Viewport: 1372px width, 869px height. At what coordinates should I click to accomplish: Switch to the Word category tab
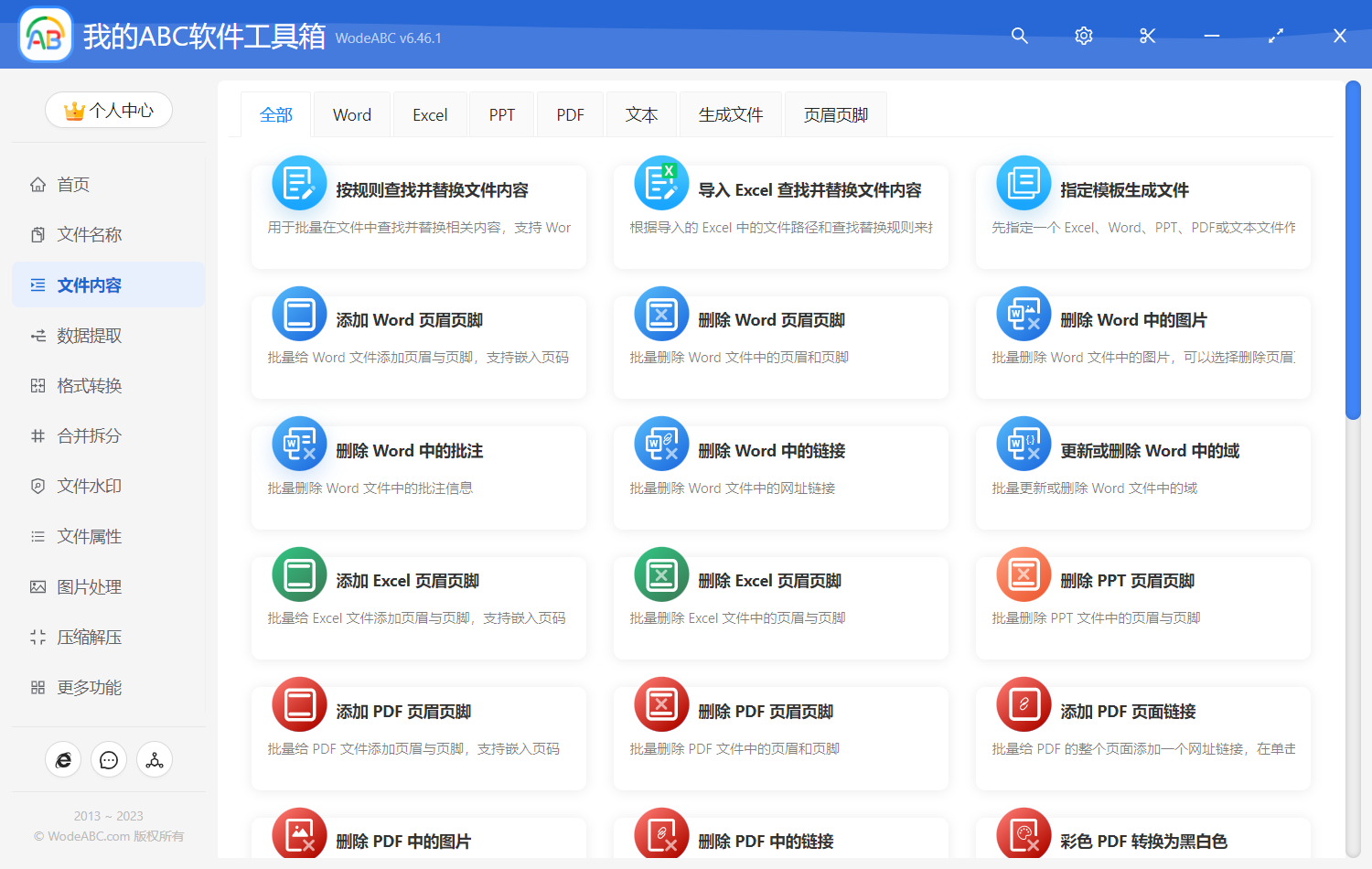tap(351, 113)
